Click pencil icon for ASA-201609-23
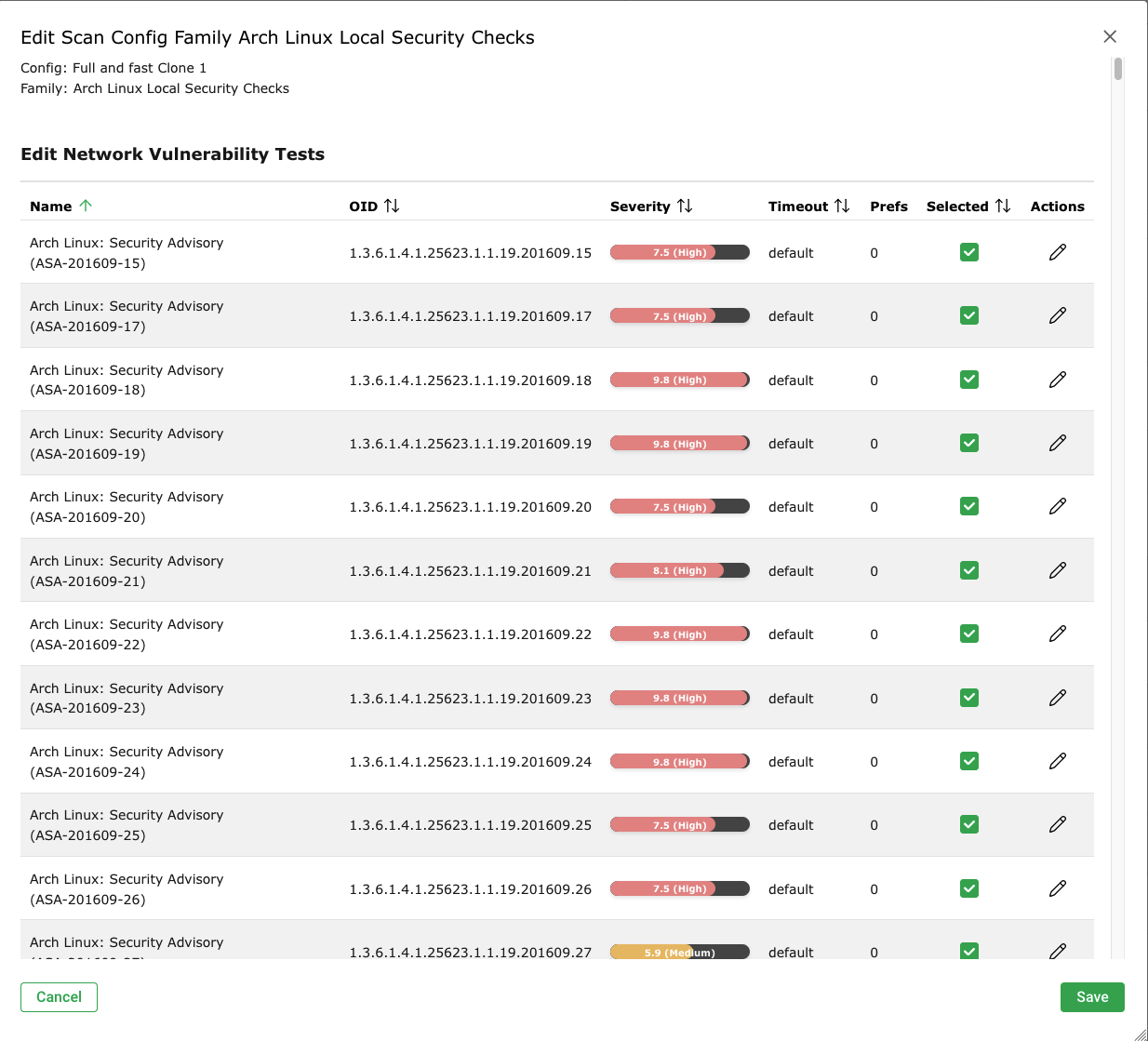 [1057, 698]
